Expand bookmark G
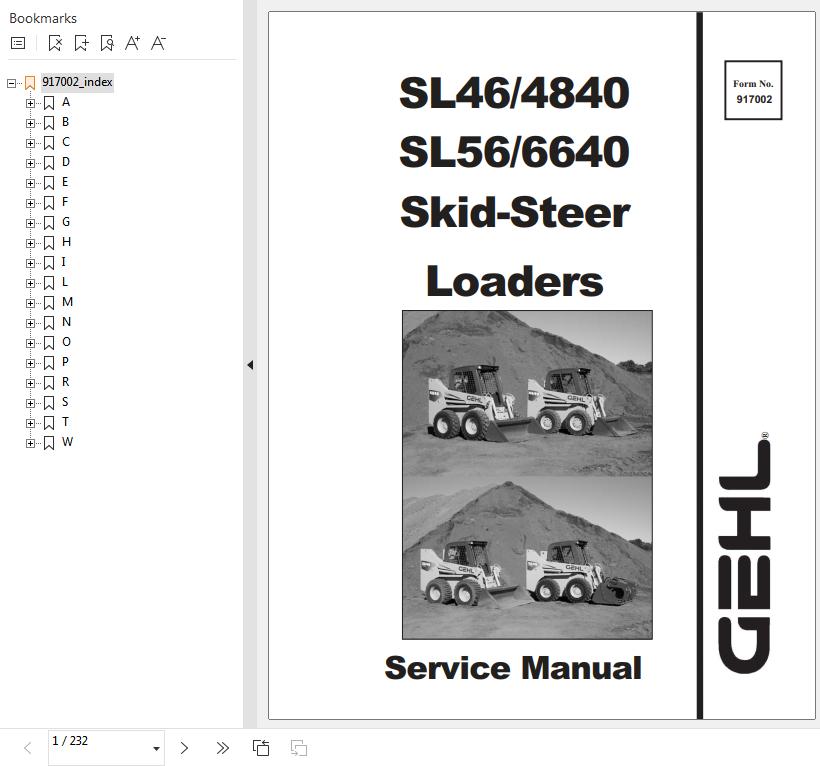Screen dimensions: 820x766 click(30, 223)
